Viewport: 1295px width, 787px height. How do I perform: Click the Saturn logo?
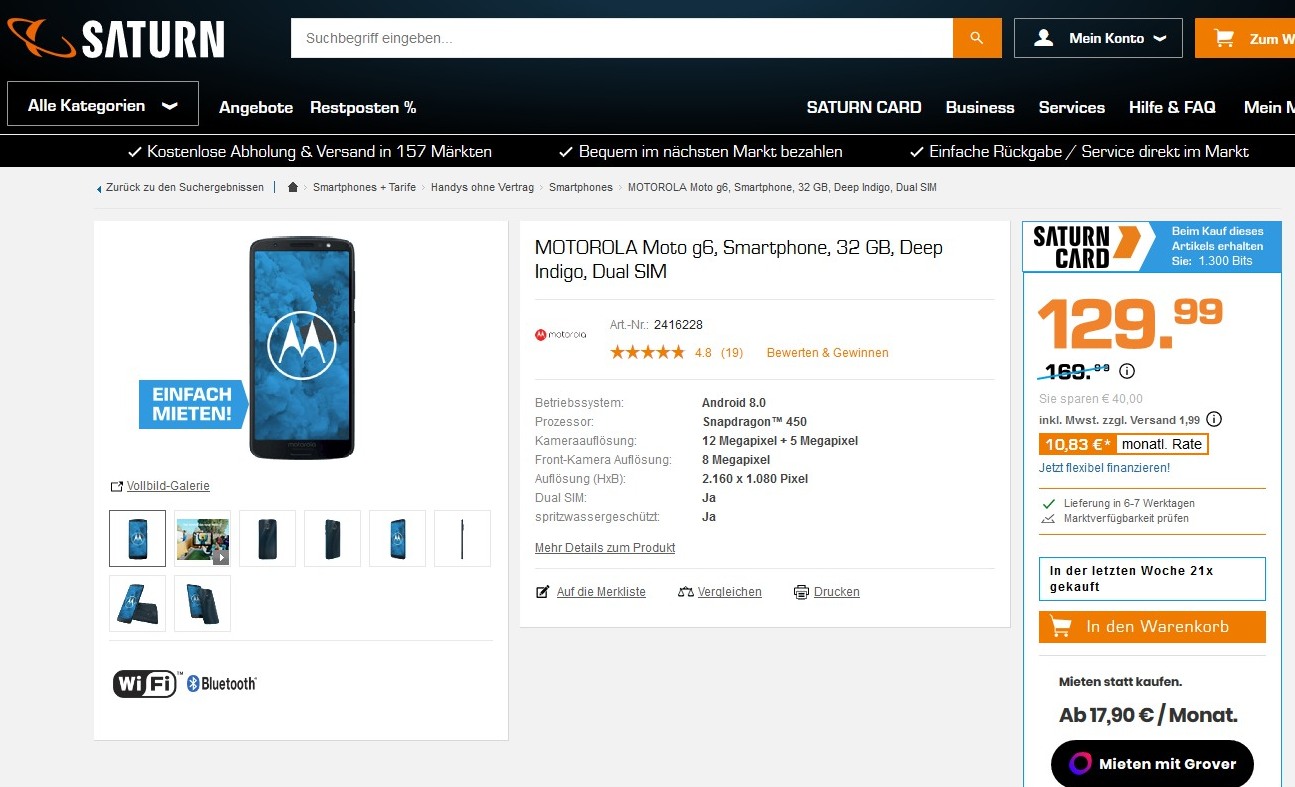[x=115, y=39]
